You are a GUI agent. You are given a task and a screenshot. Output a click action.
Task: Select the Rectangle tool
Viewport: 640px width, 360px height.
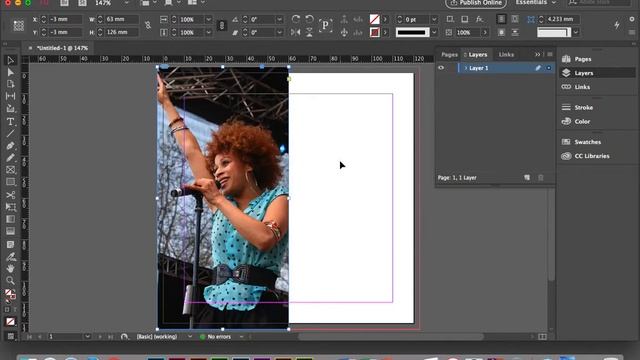11,182
